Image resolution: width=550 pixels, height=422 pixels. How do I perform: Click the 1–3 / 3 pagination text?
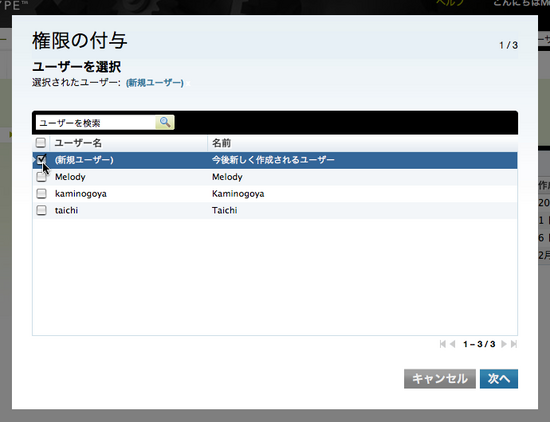point(479,344)
